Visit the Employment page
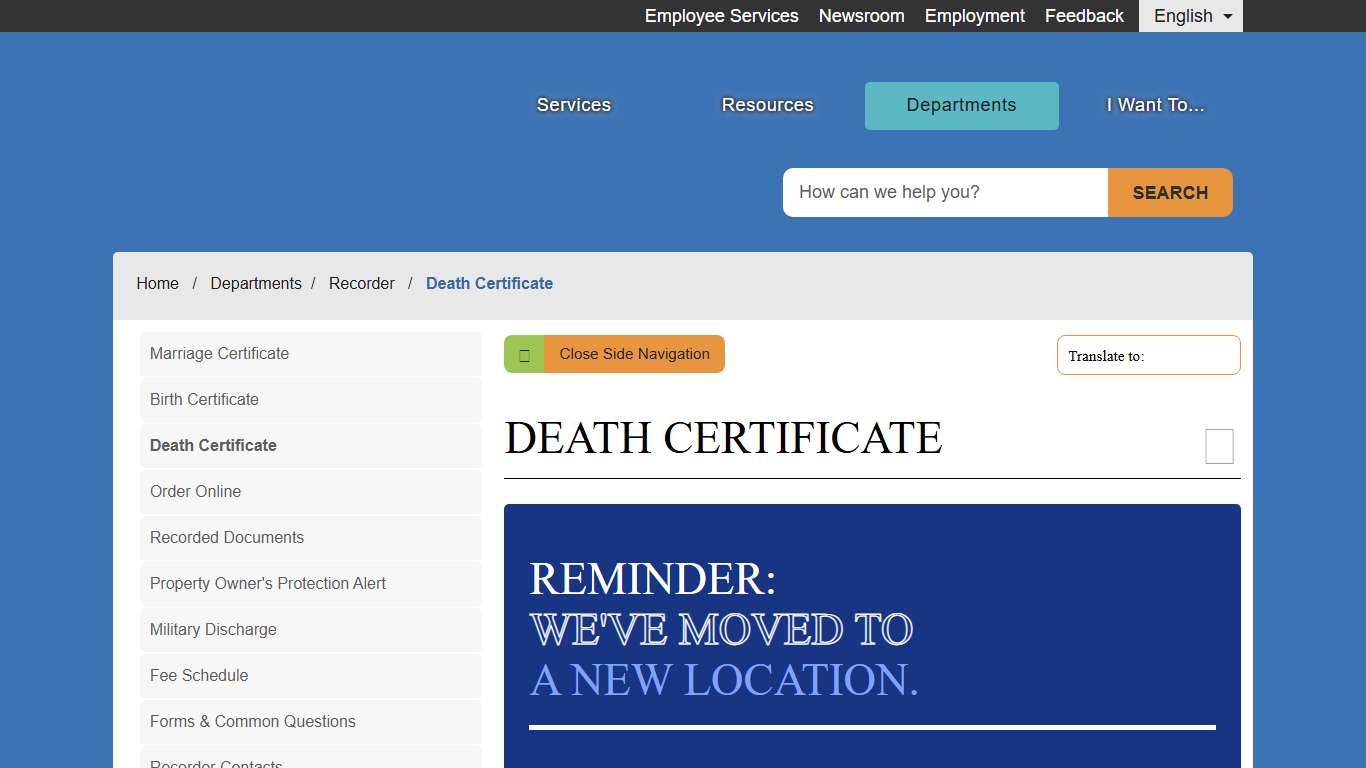The height and width of the screenshot is (768, 1366). 974,15
